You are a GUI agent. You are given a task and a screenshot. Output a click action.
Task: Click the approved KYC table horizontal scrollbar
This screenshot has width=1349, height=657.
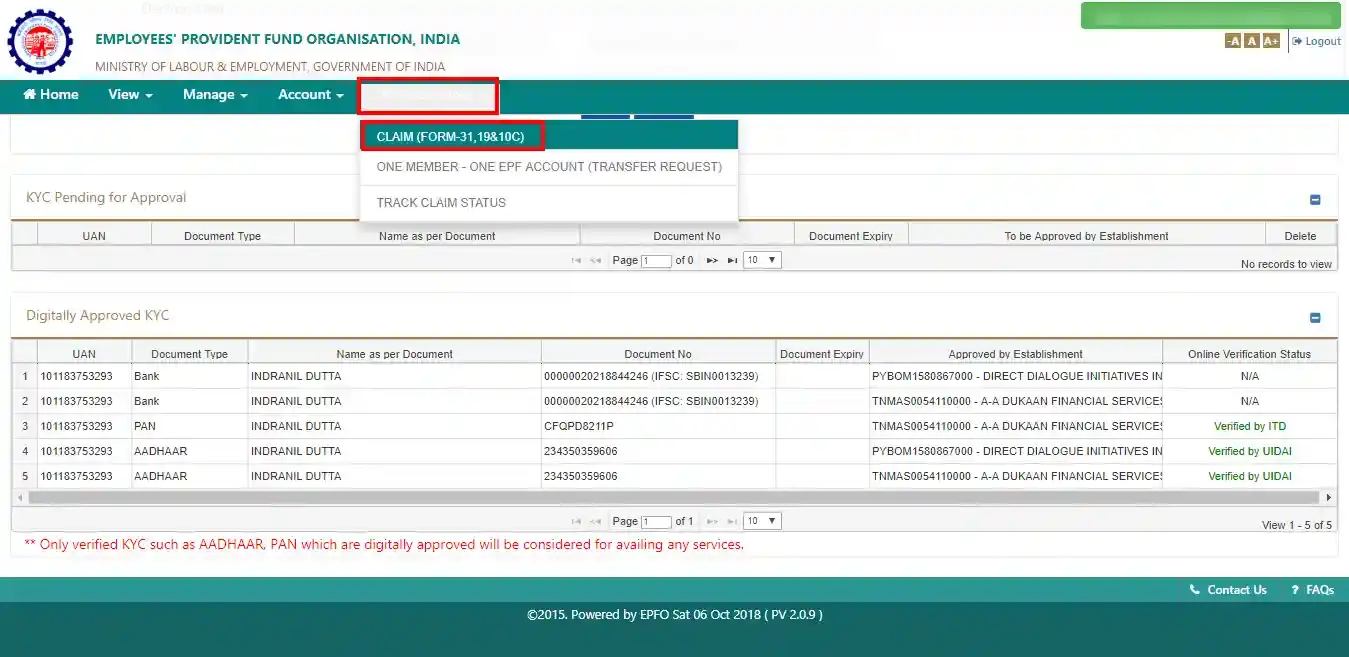(674, 497)
